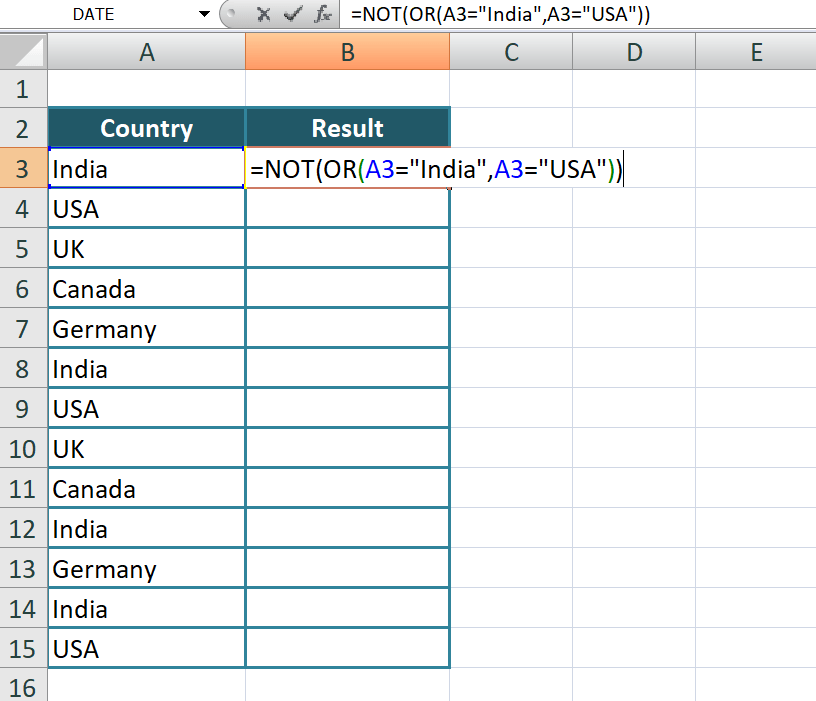Image resolution: width=816 pixels, height=701 pixels.
Task: Select cell A7 containing Germany
Action: 146,328
